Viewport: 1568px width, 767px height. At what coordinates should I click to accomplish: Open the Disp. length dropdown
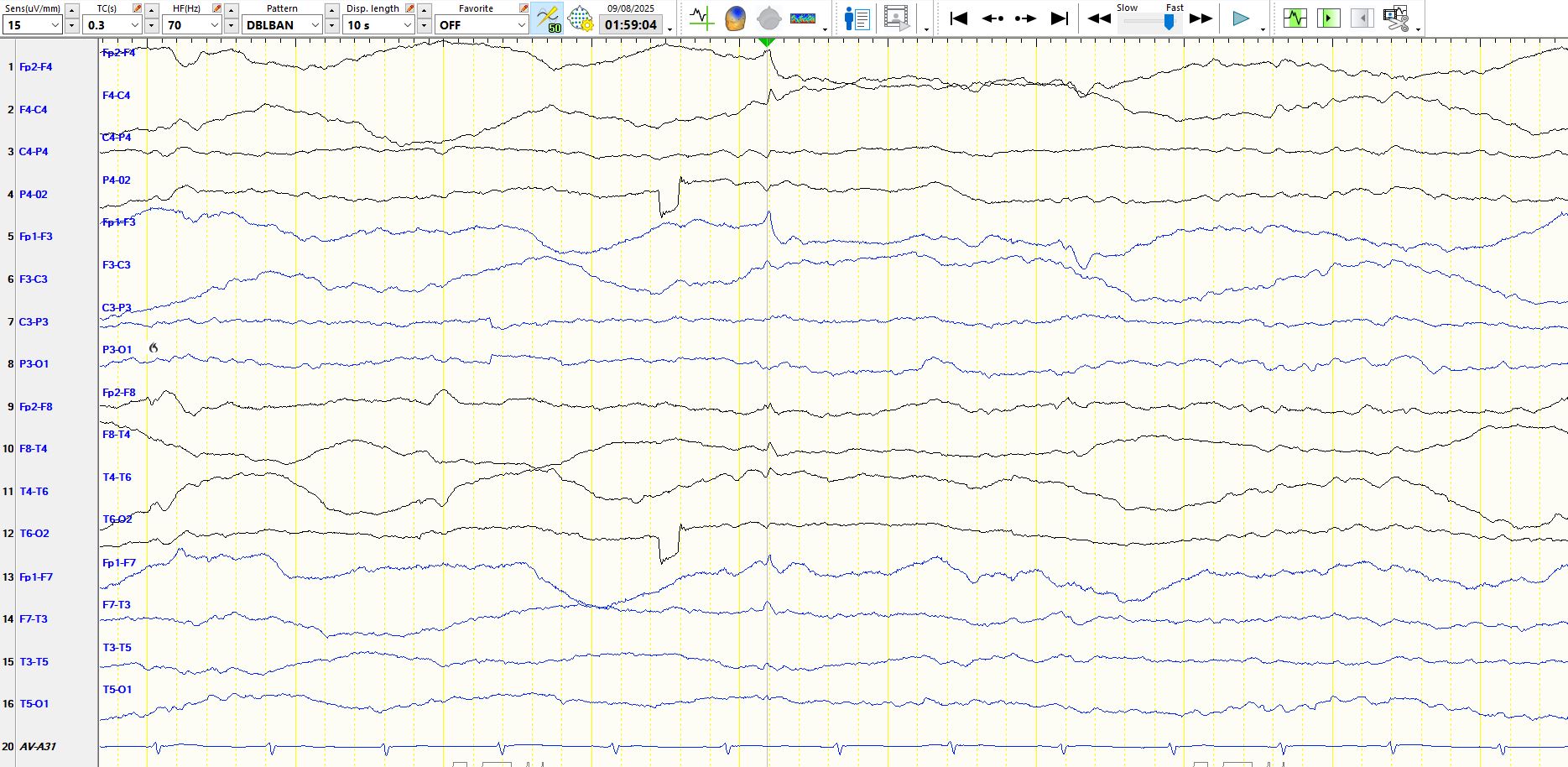click(x=408, y=25)
